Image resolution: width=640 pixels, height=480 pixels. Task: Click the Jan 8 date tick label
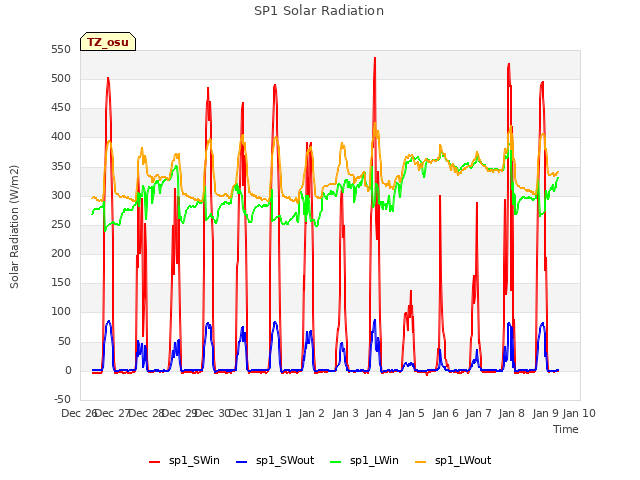pyautogui.click(x=511, y=413)
